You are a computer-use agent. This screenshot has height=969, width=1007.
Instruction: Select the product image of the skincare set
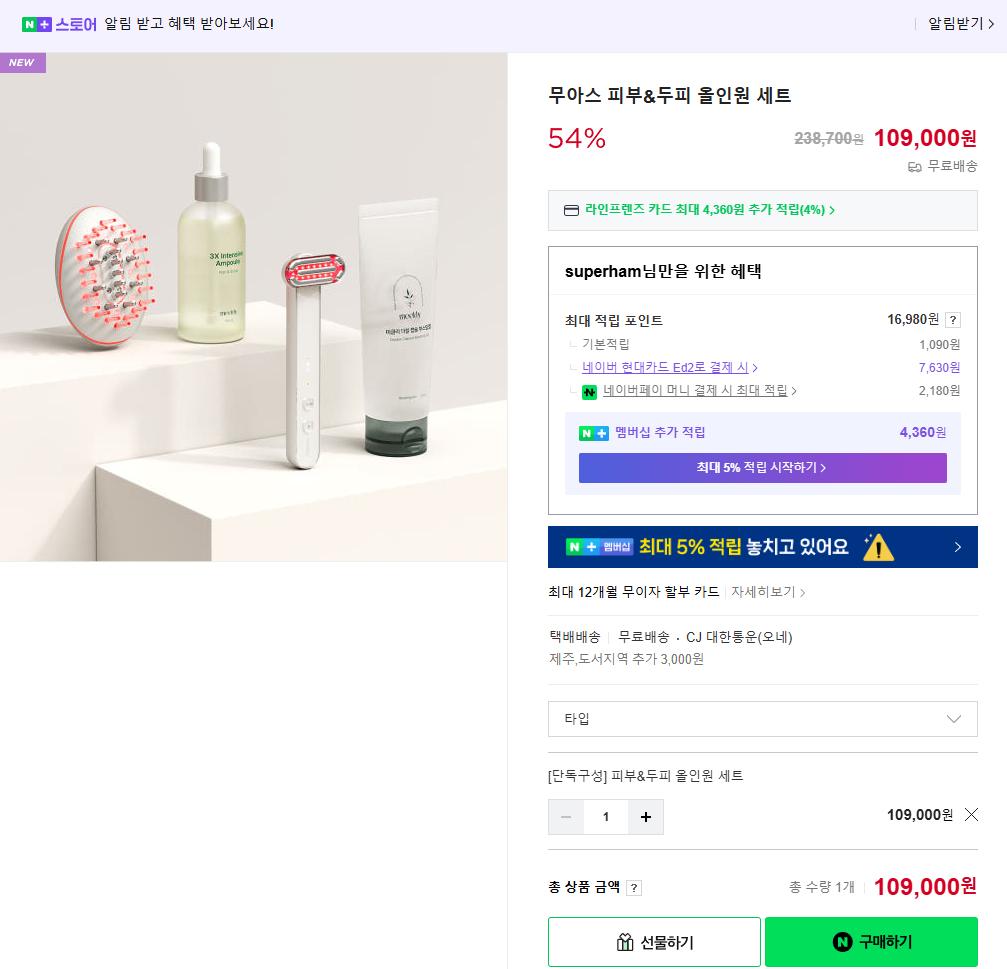pos(253,306)
